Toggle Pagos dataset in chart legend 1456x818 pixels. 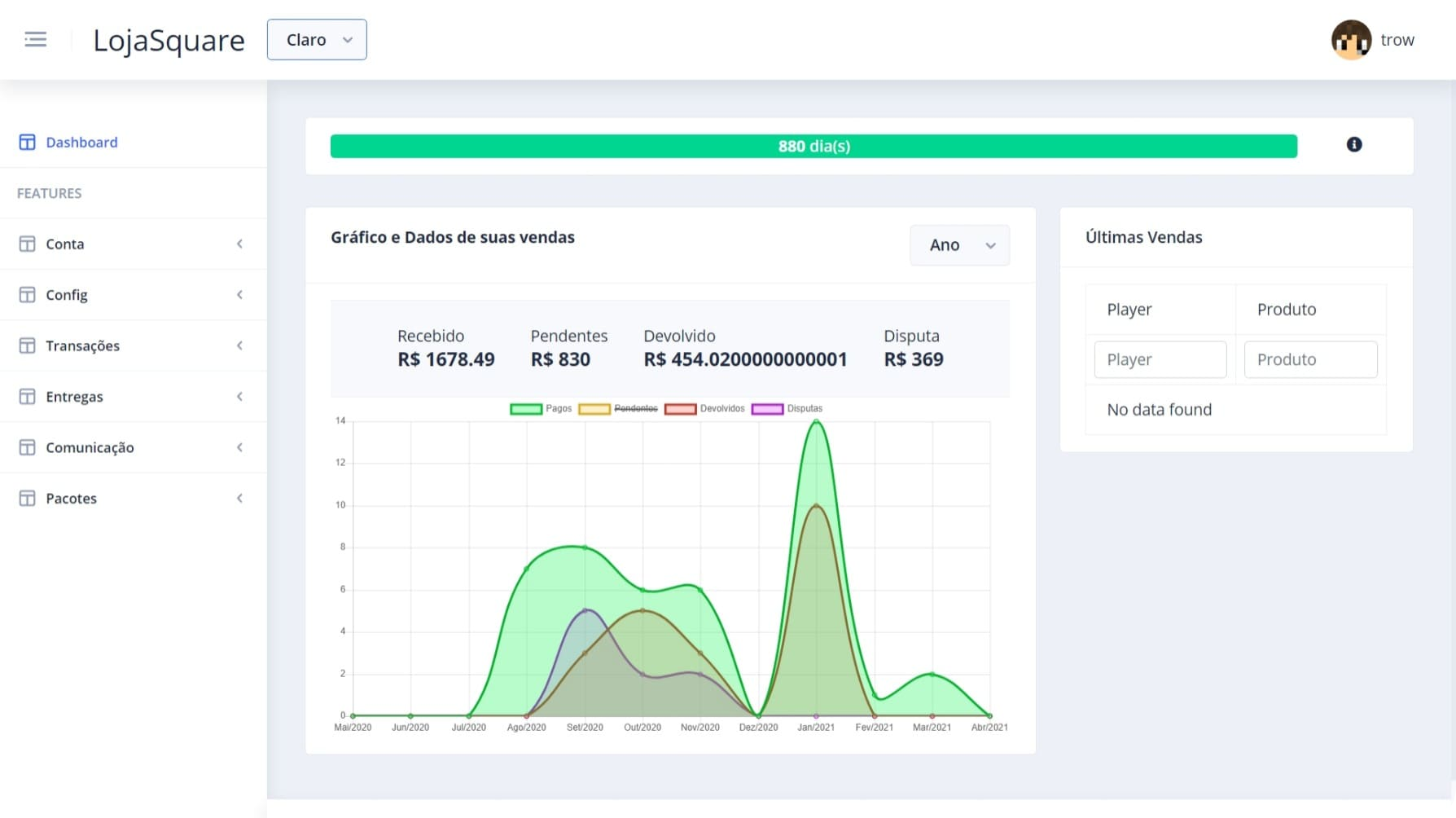(x=541, y=408)
